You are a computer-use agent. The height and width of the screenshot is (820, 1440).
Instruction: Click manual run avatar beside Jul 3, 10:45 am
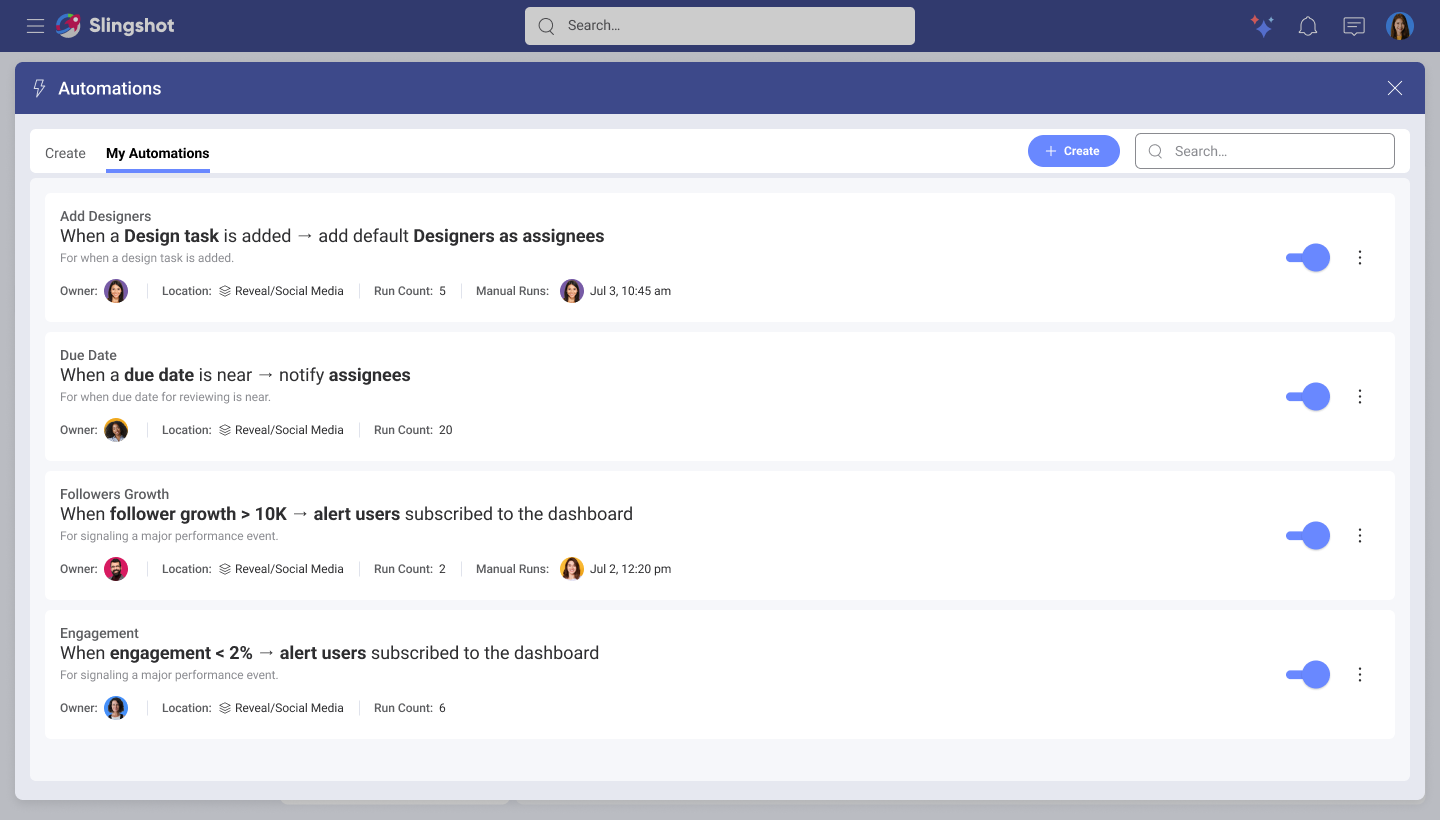572,291
